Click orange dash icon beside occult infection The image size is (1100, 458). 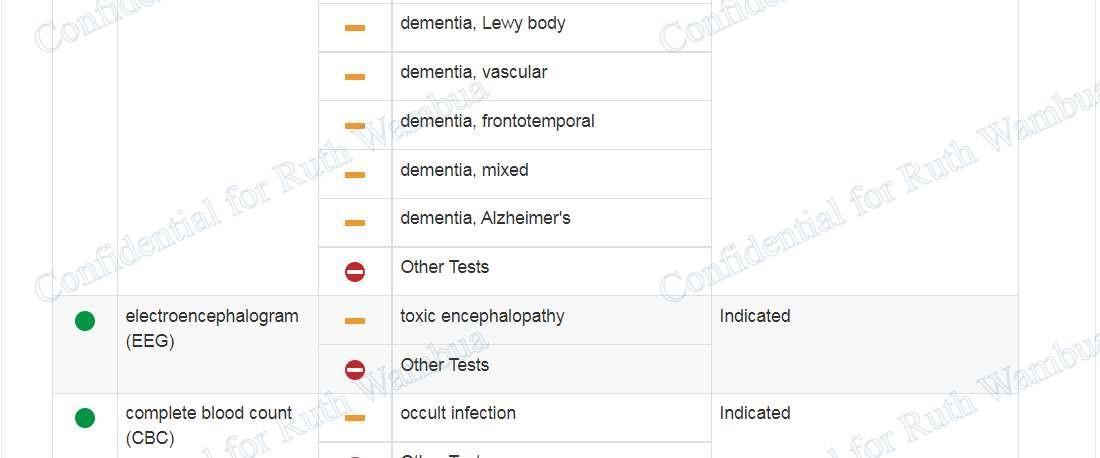click(x=354, y=418)
